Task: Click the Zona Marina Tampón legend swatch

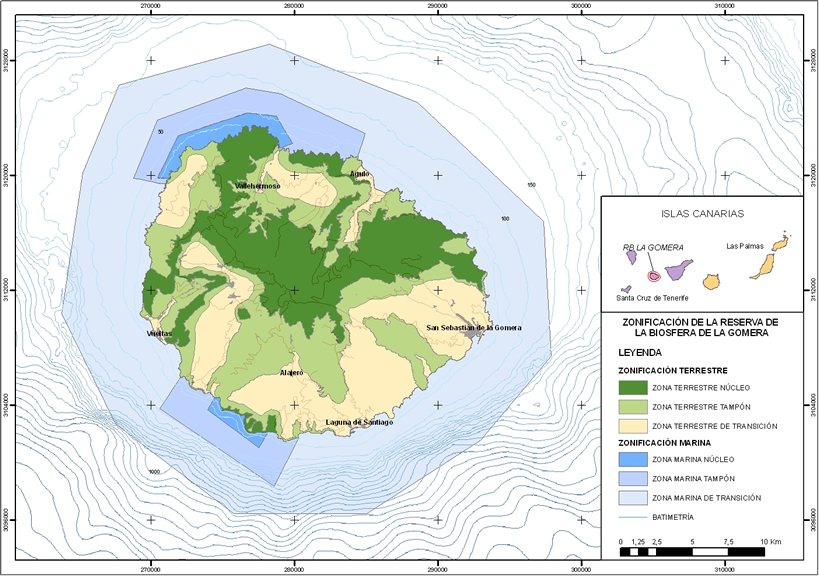Action: click(x=631, y=477)
